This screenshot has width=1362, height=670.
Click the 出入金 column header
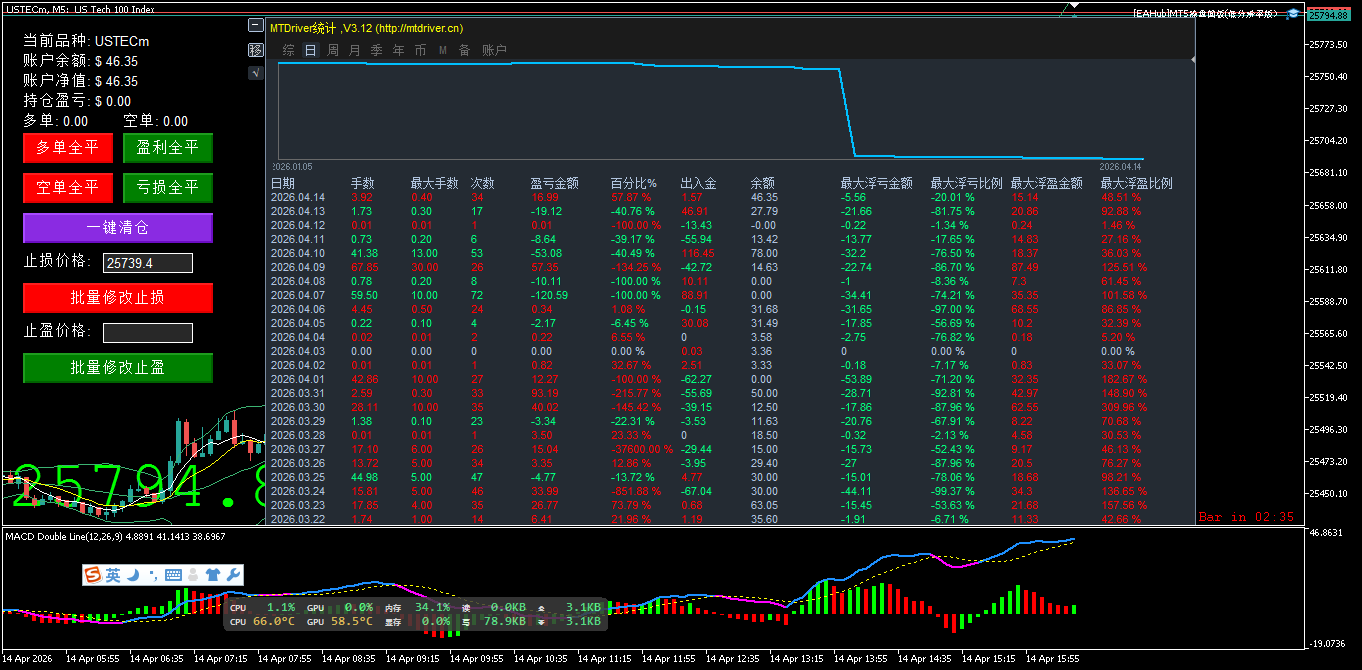[699, 184]
